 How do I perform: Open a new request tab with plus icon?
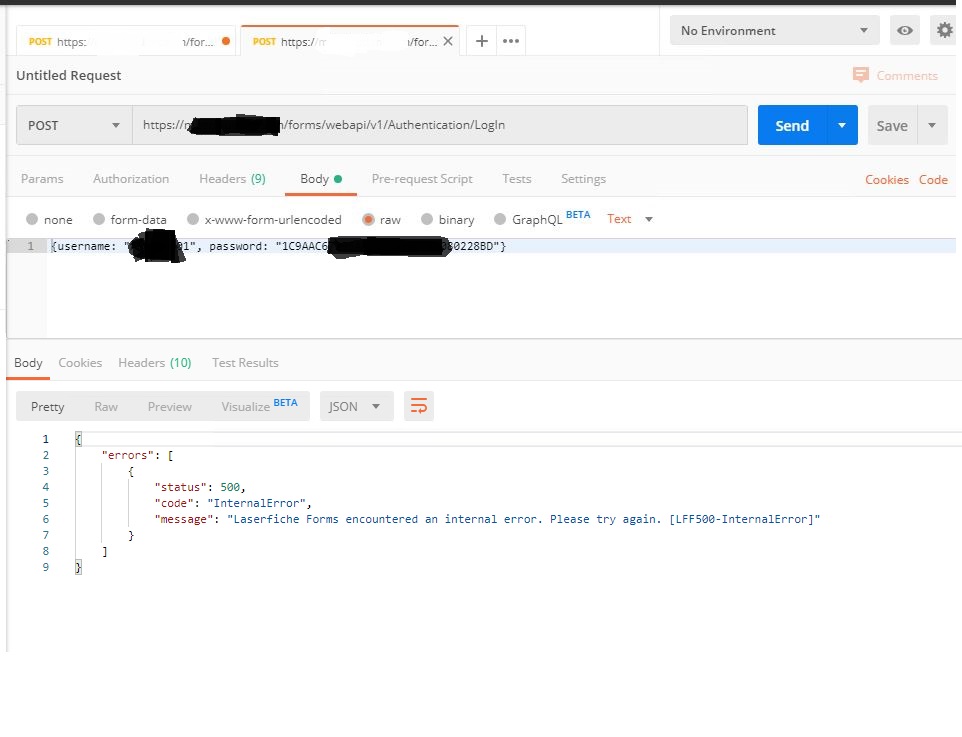click(x=482, y=41)
